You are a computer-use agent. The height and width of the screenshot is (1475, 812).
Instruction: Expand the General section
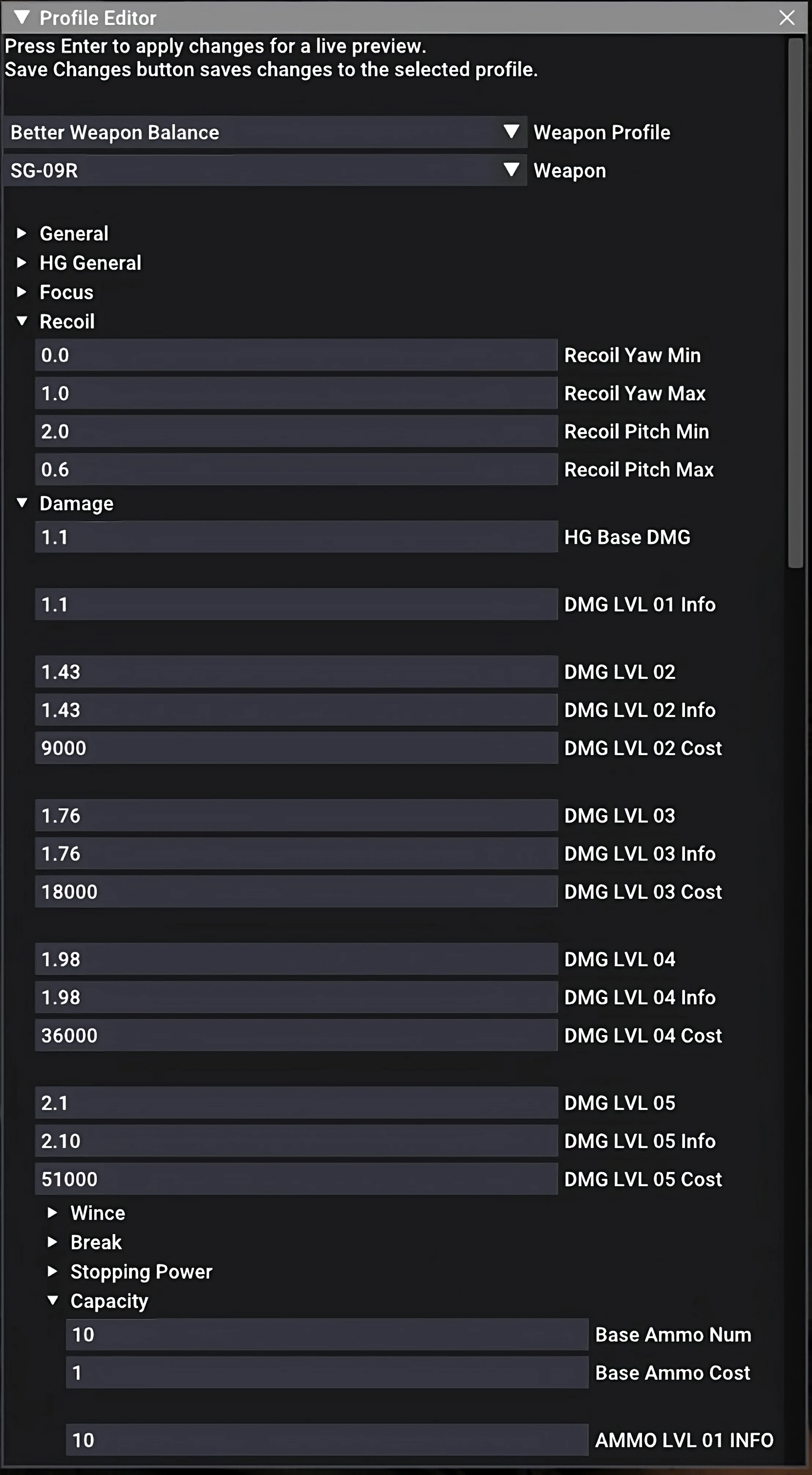pyautogui.click(x=22, y=233)
